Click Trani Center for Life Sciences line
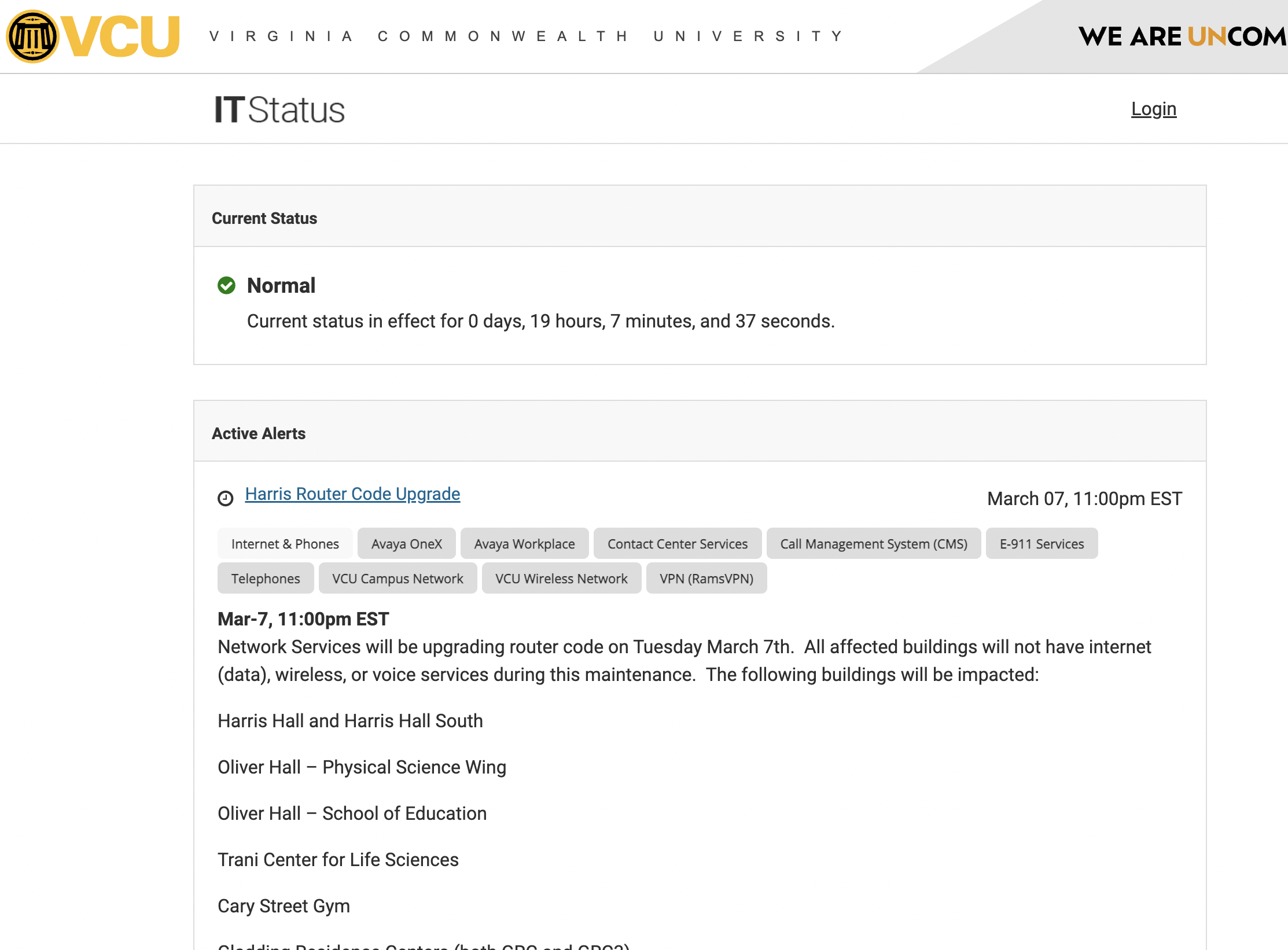The width and height of the screenshot is (1288, 950). point(338,860)
